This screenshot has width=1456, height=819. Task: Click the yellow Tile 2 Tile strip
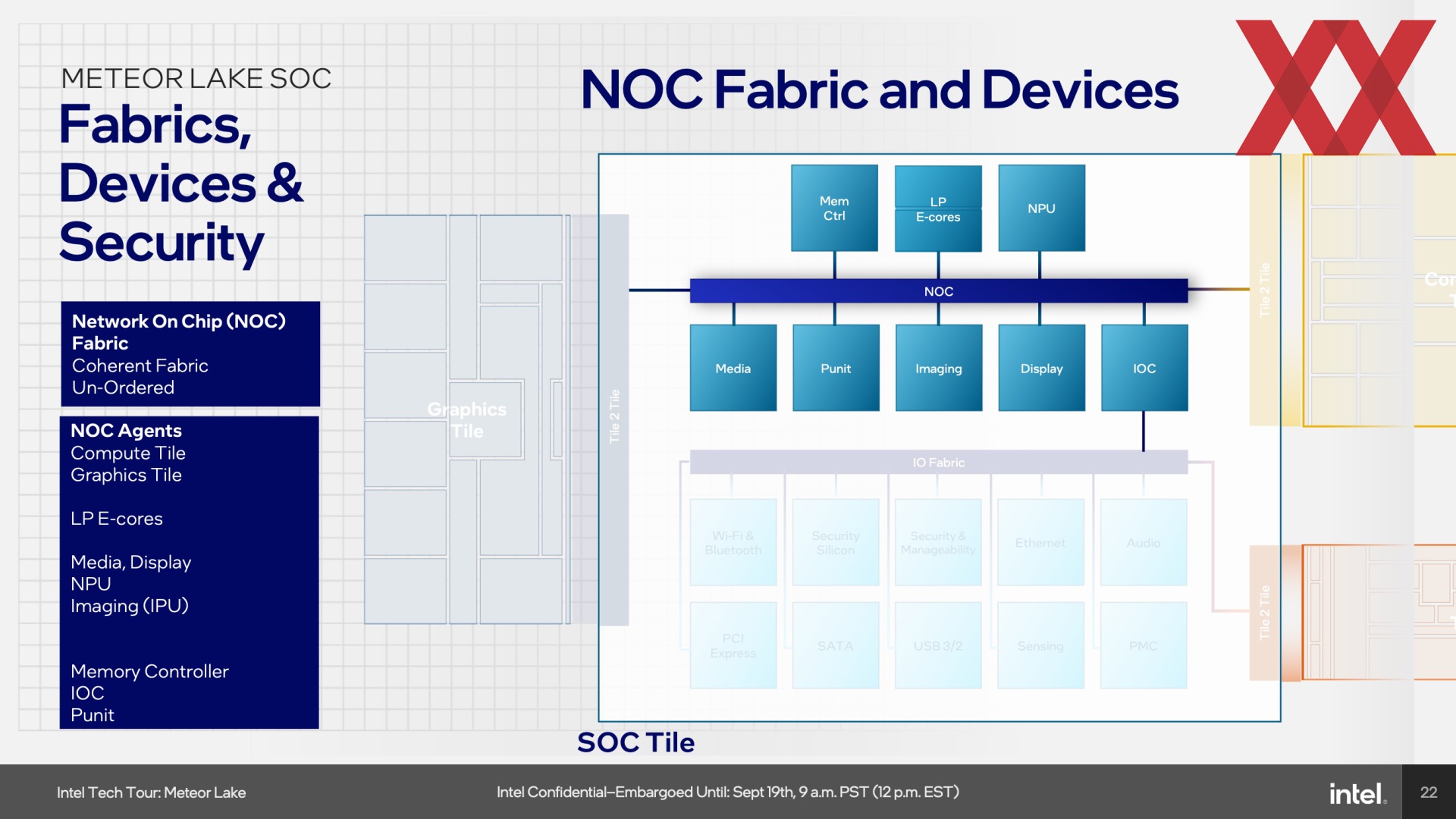point(1264,290)
